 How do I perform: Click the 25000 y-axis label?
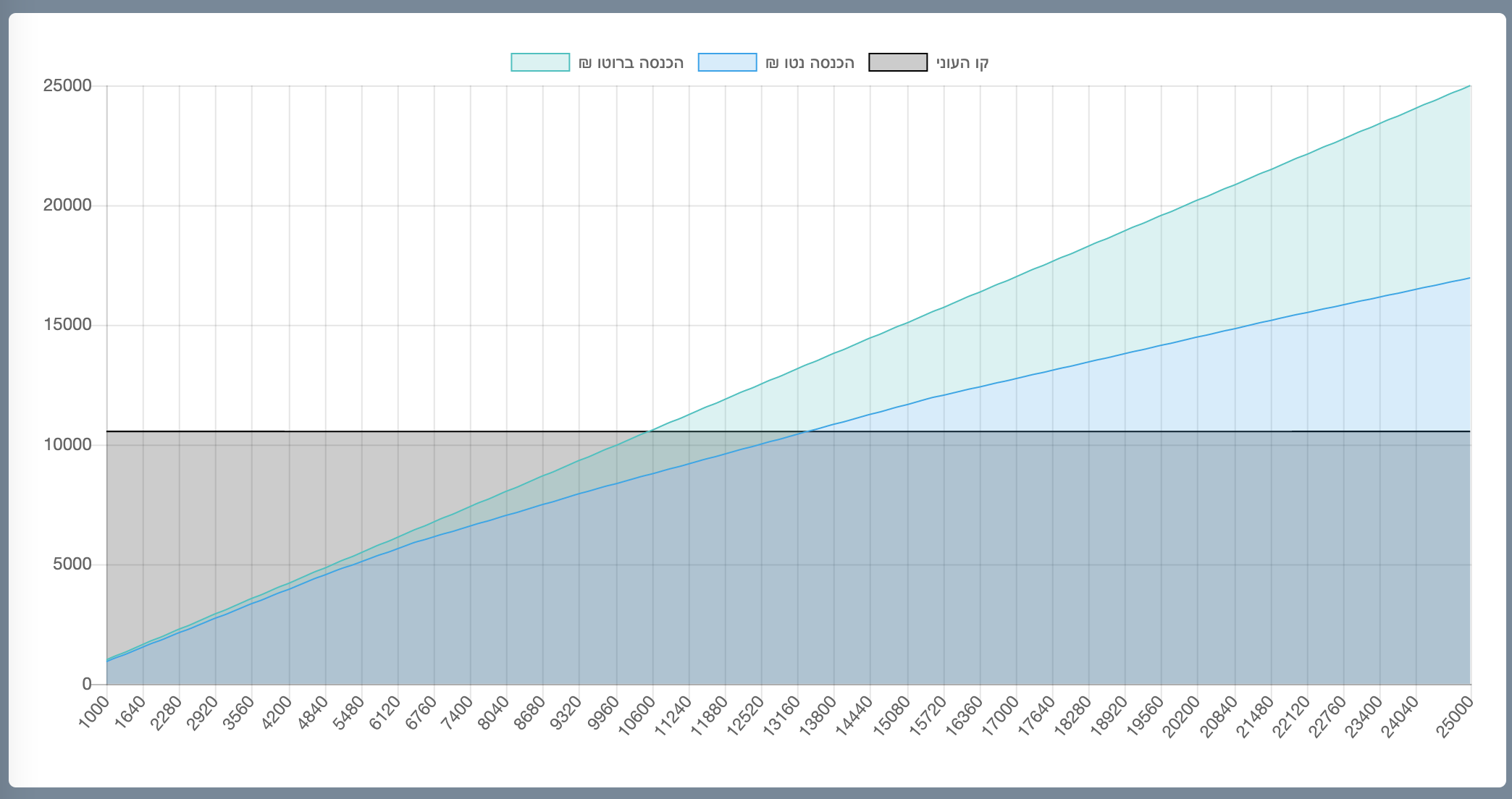pyautogui.click(x=67, y=86)
